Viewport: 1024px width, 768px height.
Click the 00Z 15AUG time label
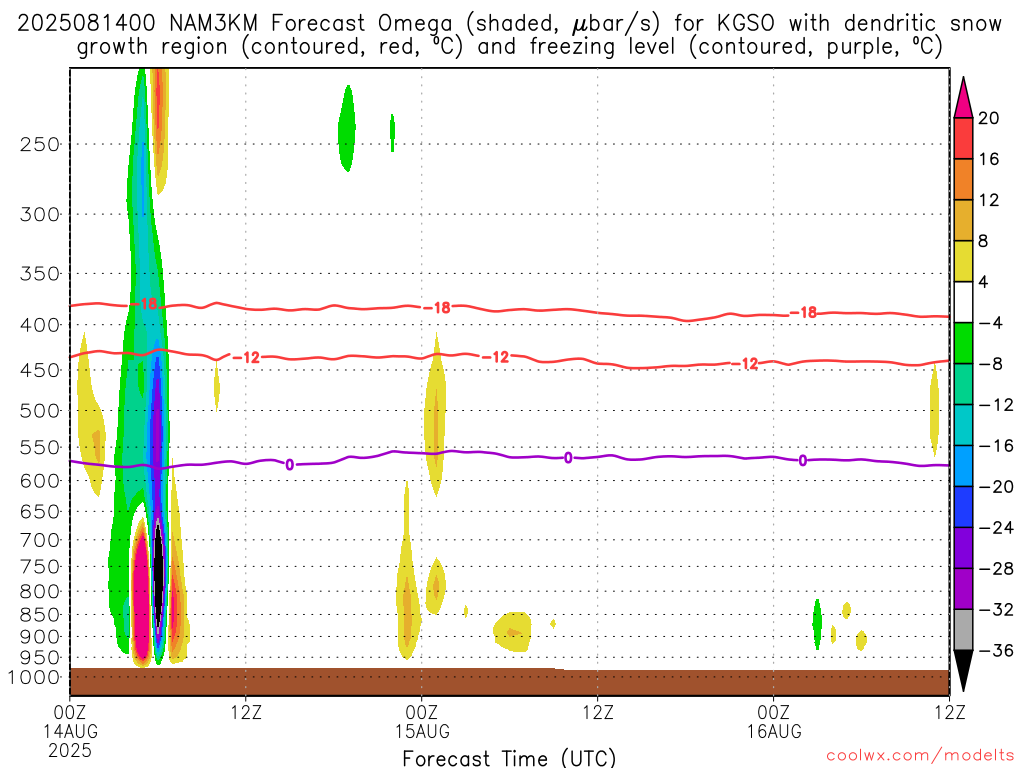pyautogui.click(x=422, y=722)
